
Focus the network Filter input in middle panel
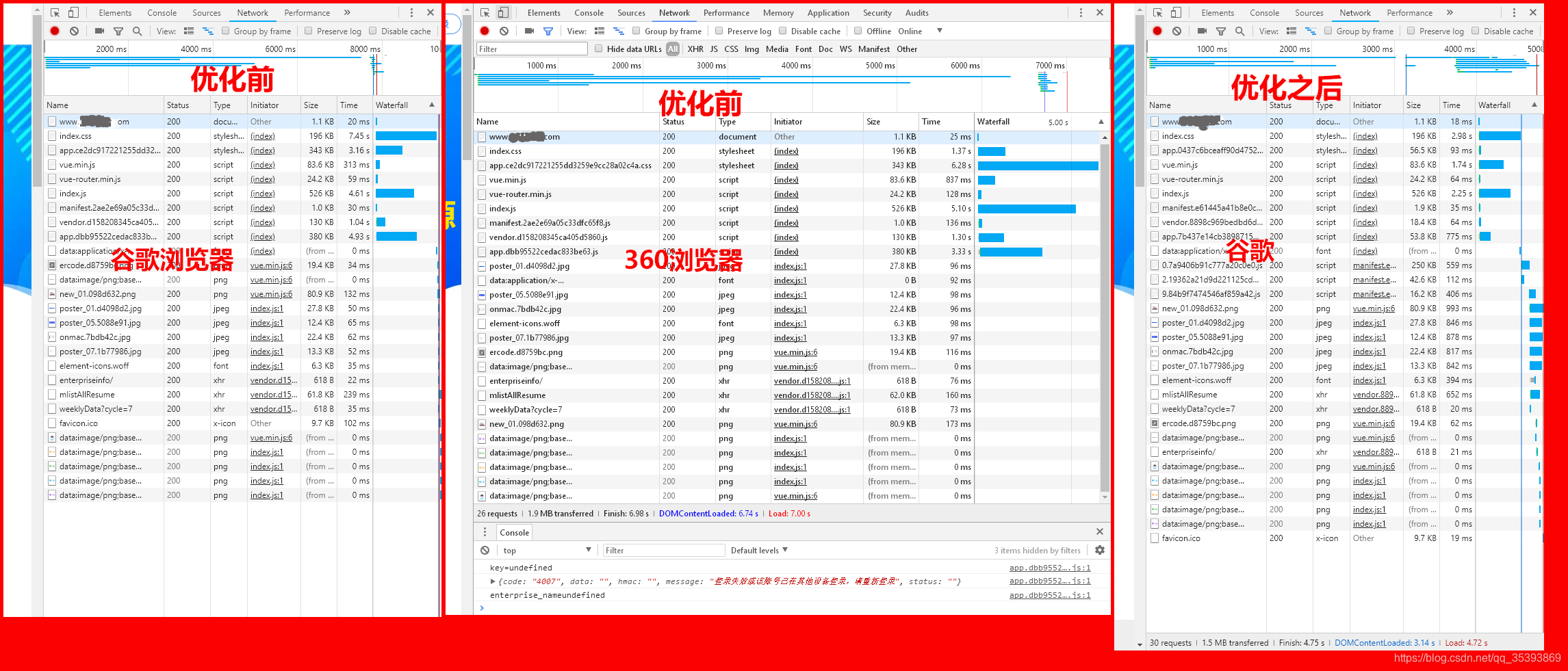532,49
